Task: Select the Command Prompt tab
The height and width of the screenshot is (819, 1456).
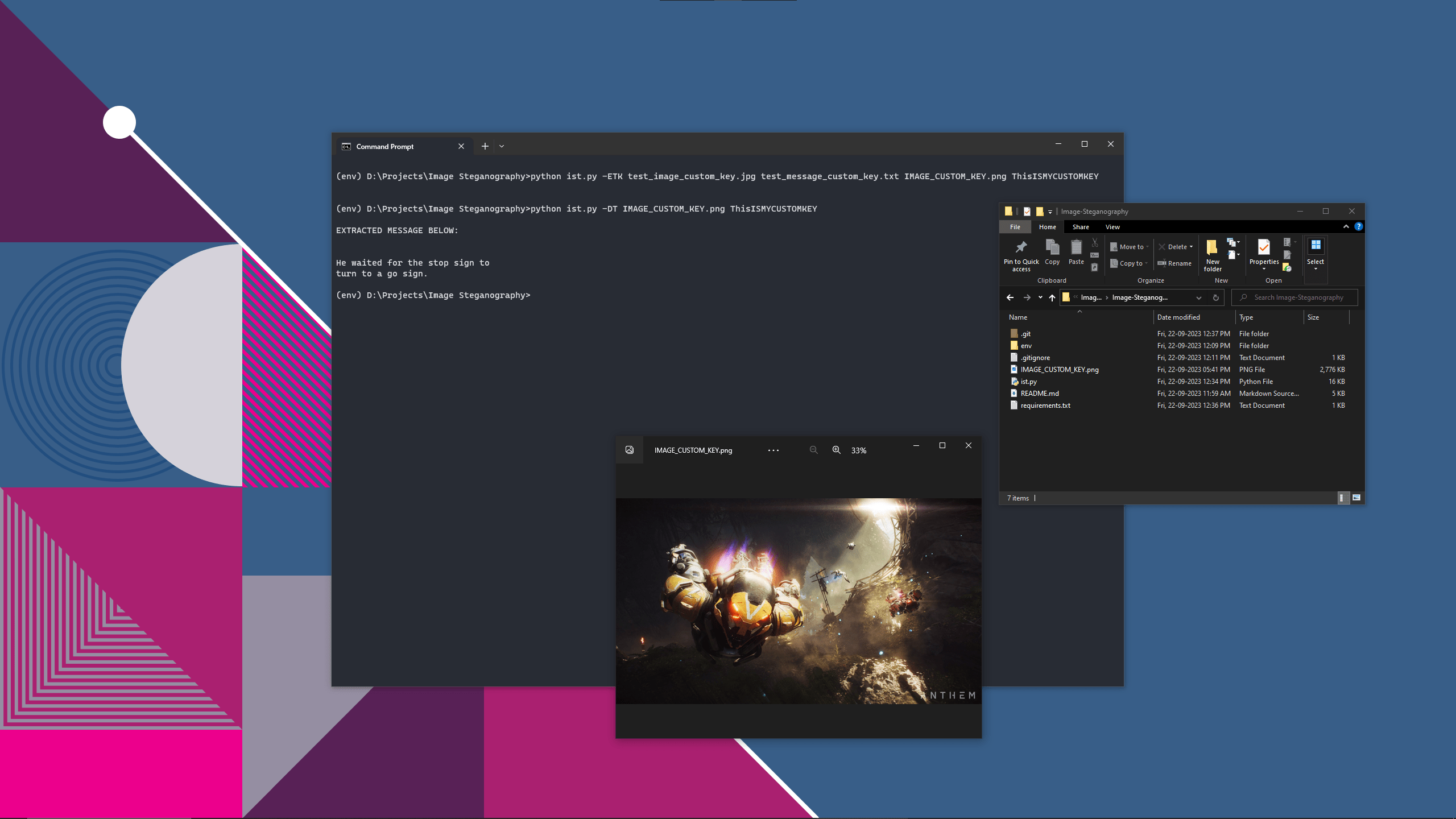Action: pos(405,146)
